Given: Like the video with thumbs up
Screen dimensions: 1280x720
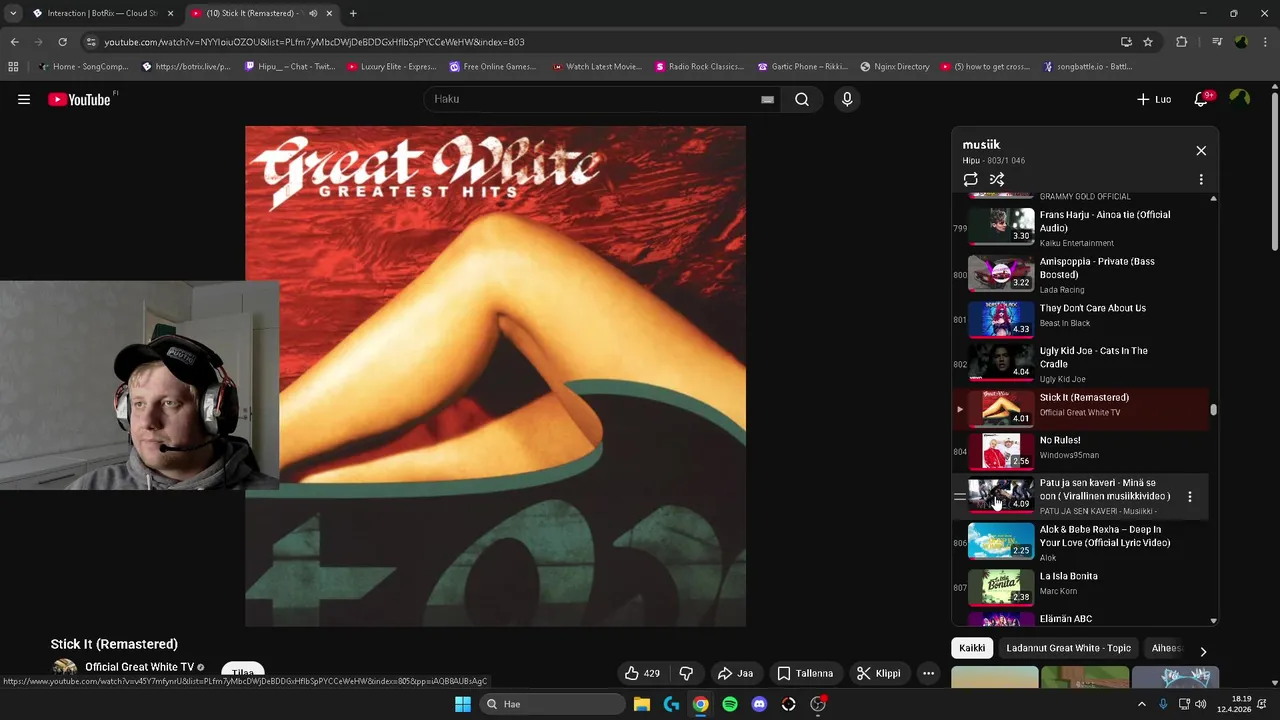Looking at the screenshot, I should click(641, 673).
